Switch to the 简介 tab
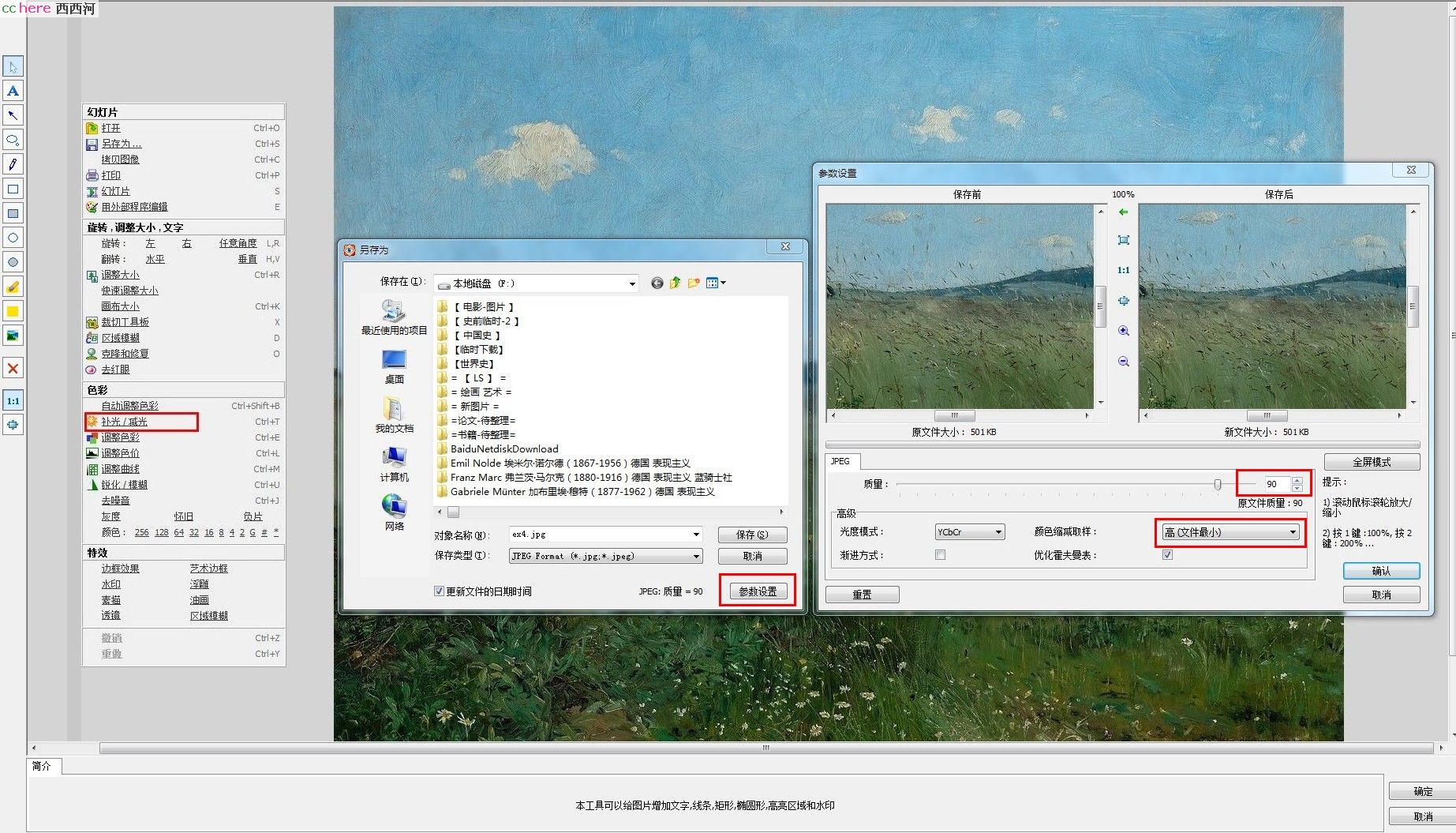The height and width of the screenshot is (833, 1456). [x=43, y=766]
